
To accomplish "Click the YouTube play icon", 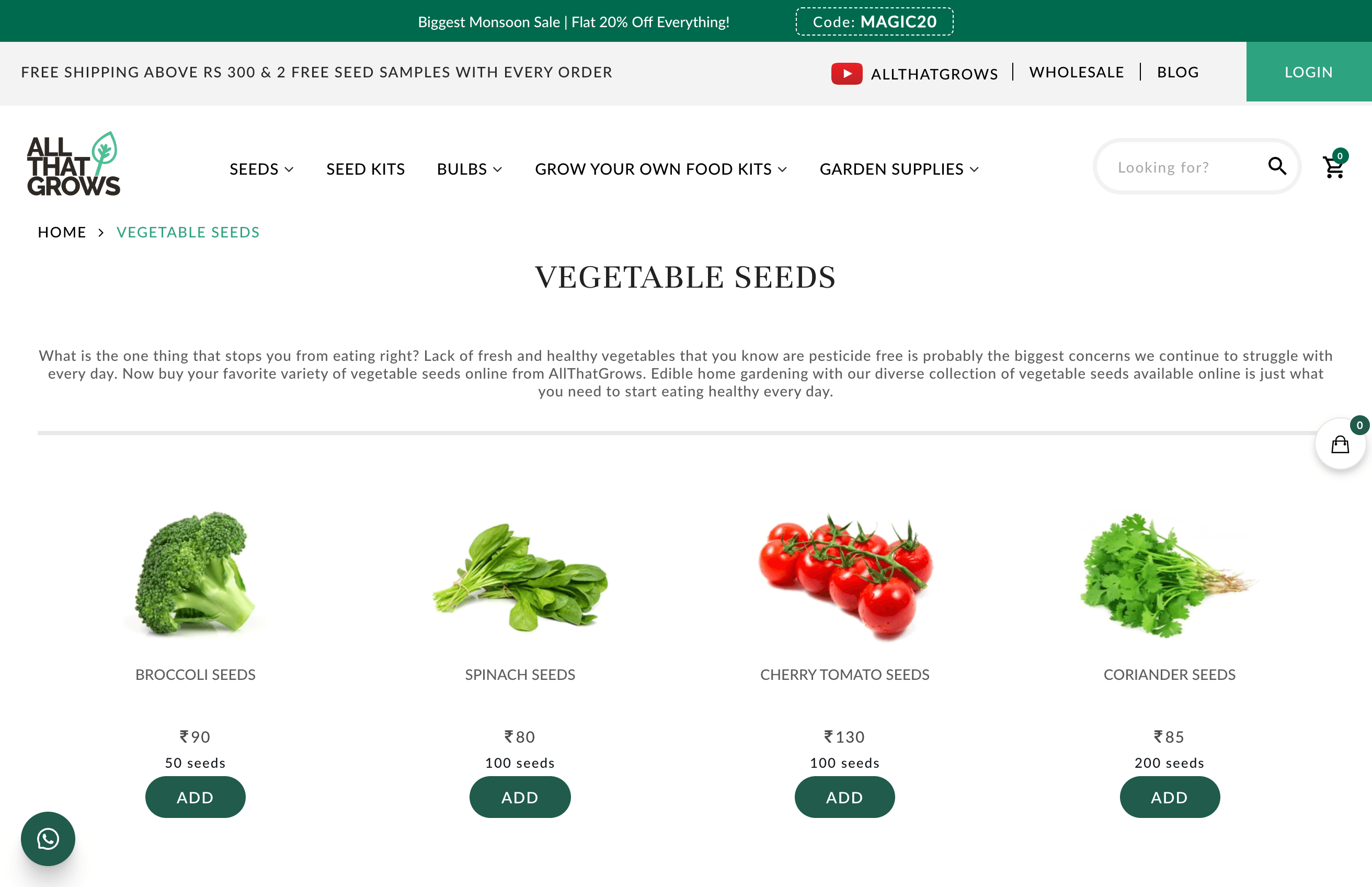I will 847,73.
